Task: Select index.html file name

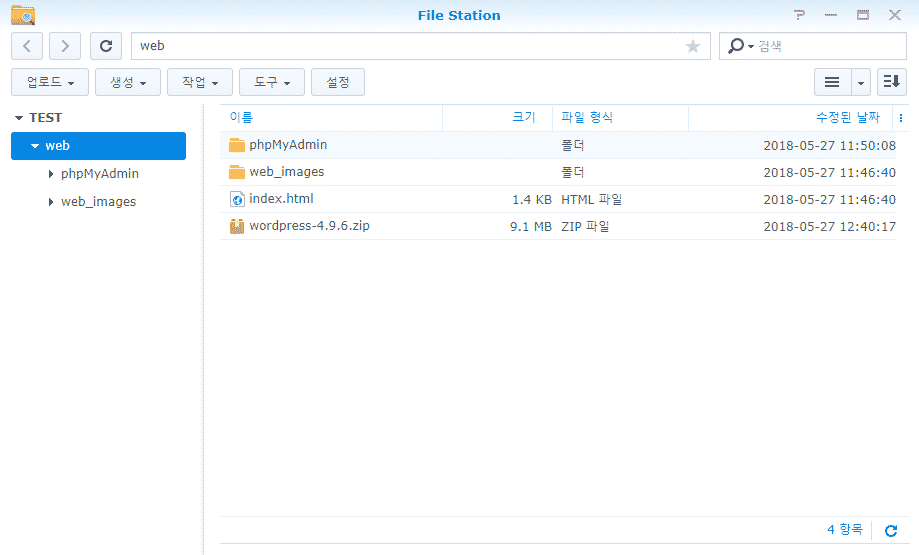Action: tap(281, 199)
